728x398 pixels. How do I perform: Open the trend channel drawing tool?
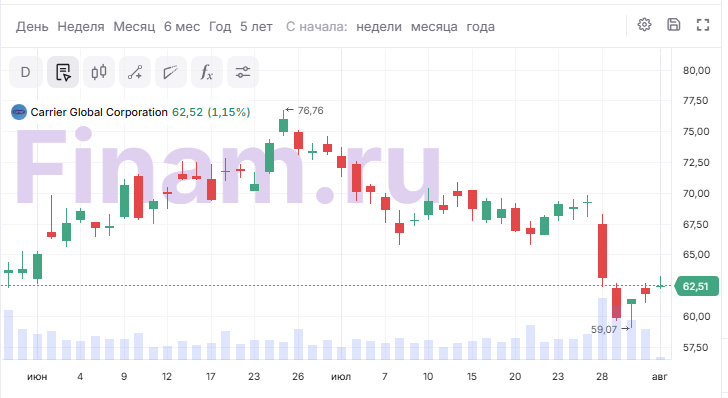point(171,72)
